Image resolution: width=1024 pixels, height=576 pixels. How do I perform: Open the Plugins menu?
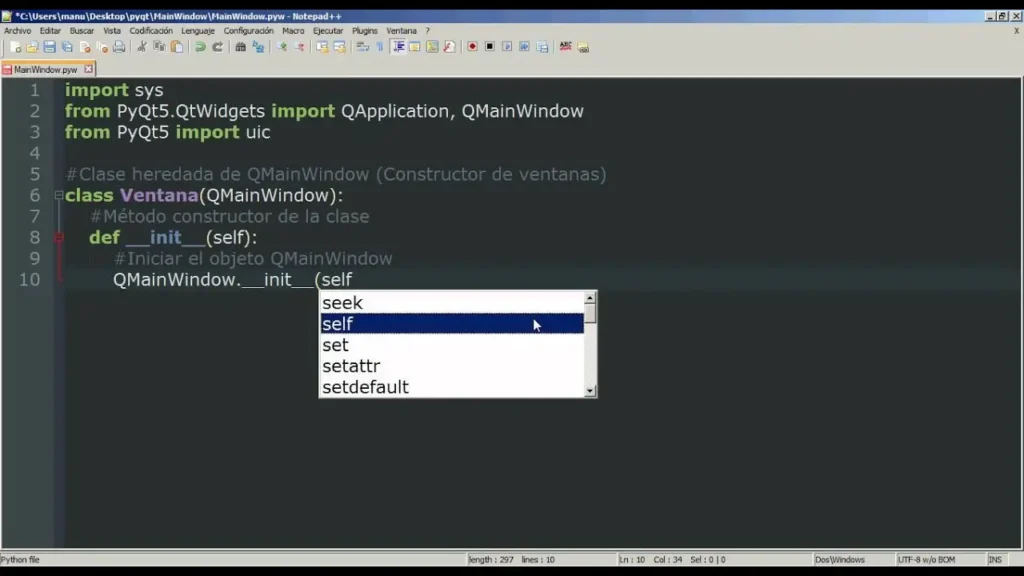pos(365,31)
